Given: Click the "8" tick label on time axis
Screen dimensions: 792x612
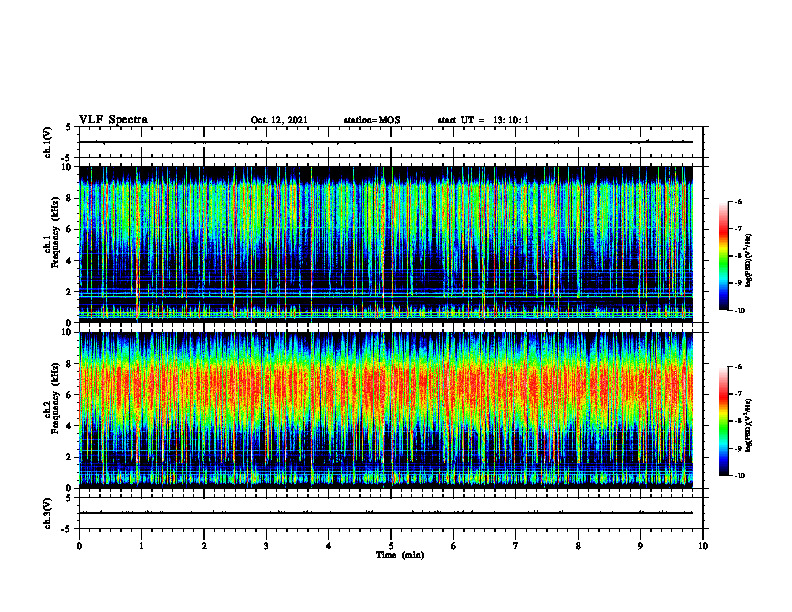Looking at the screenshot, I should pos(578,546).
